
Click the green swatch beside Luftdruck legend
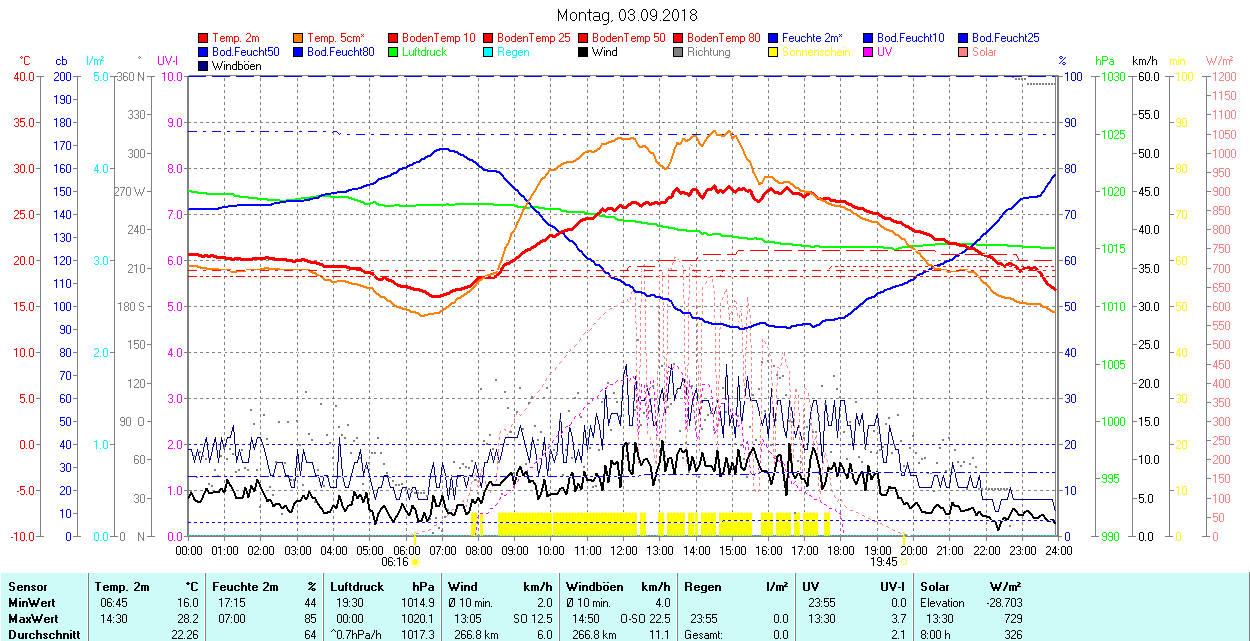394,52
